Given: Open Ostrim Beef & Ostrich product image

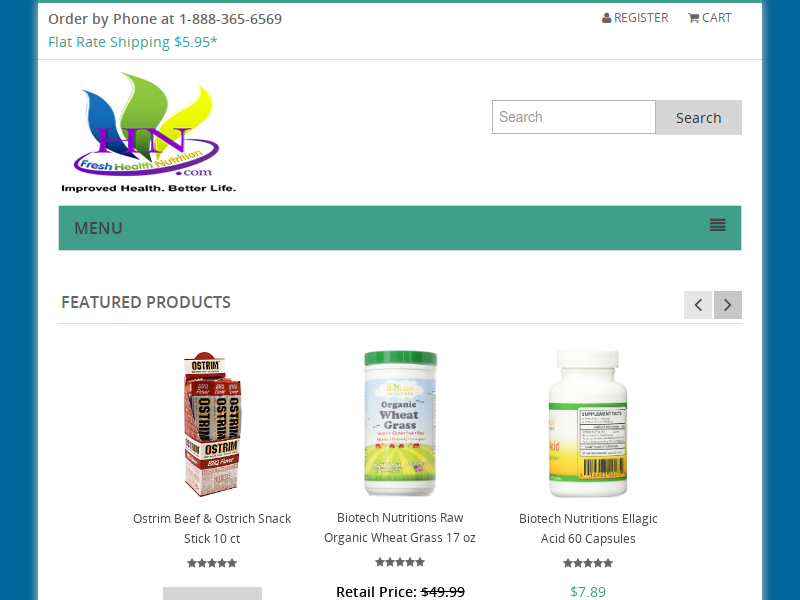Looking at the screenshot, I should click(212, 423).
